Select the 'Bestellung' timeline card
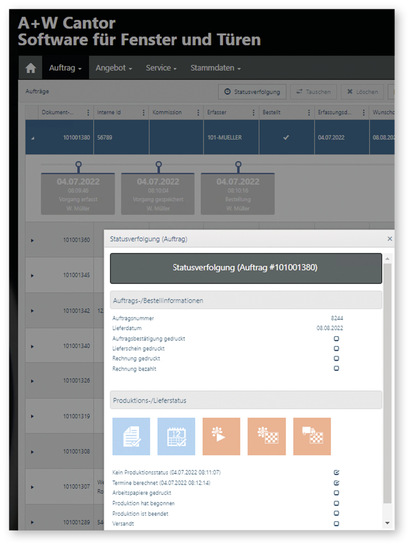Viewport: 410px width, 546px height. [238, 194]
